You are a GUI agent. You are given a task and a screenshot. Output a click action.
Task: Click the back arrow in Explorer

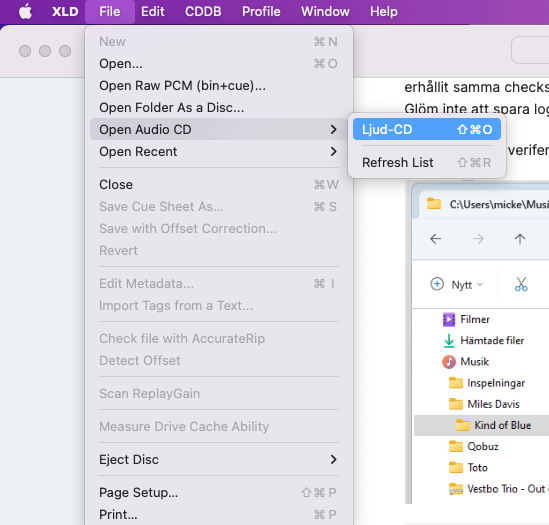coord(436,239)
